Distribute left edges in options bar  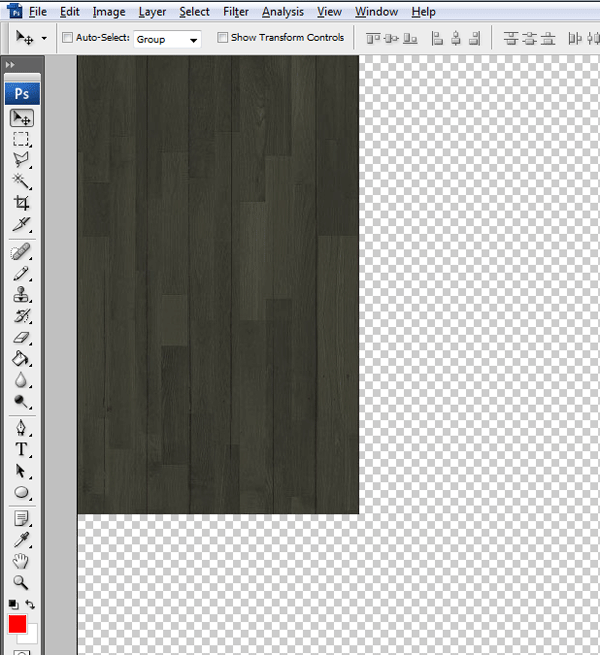[x=575, y=39]
